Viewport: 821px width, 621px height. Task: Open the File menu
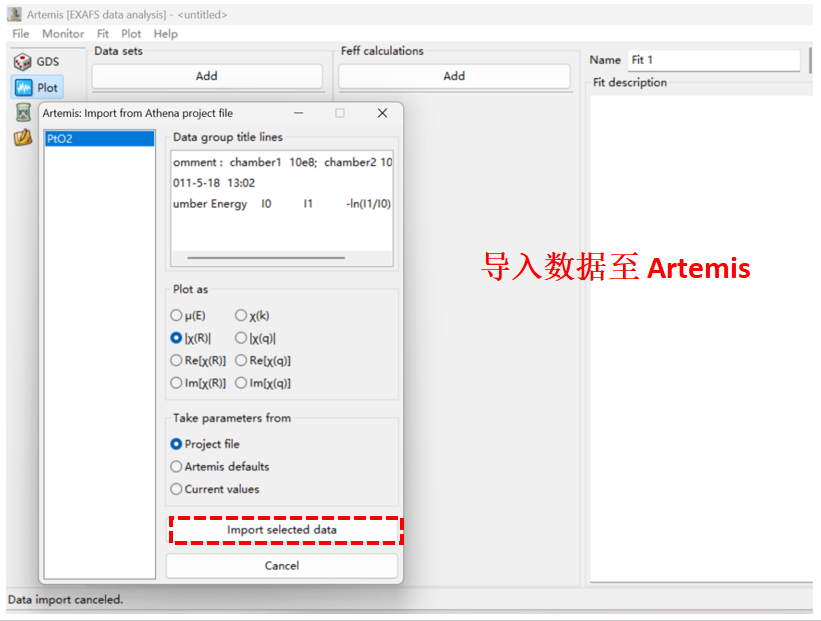(21, 34)
